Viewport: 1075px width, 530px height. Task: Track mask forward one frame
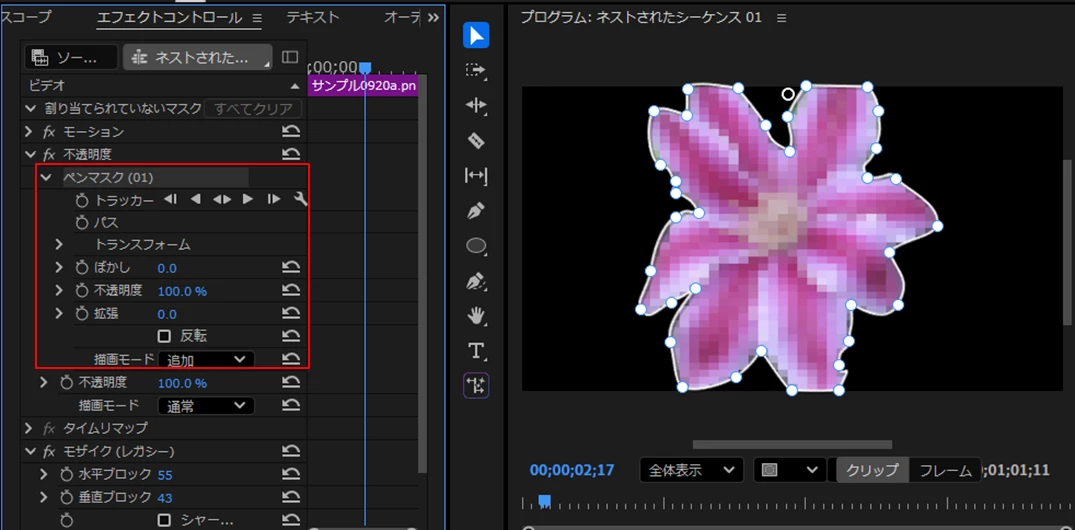click(274, 200)
